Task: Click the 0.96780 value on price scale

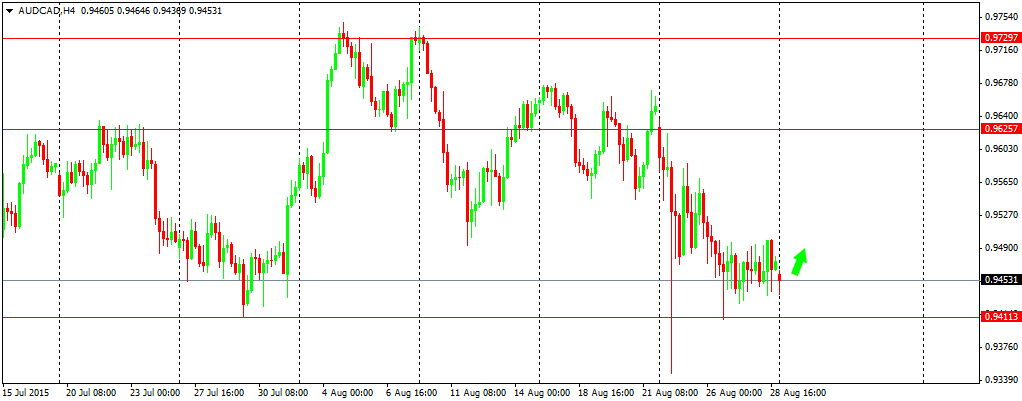Action: point(1000,83)
